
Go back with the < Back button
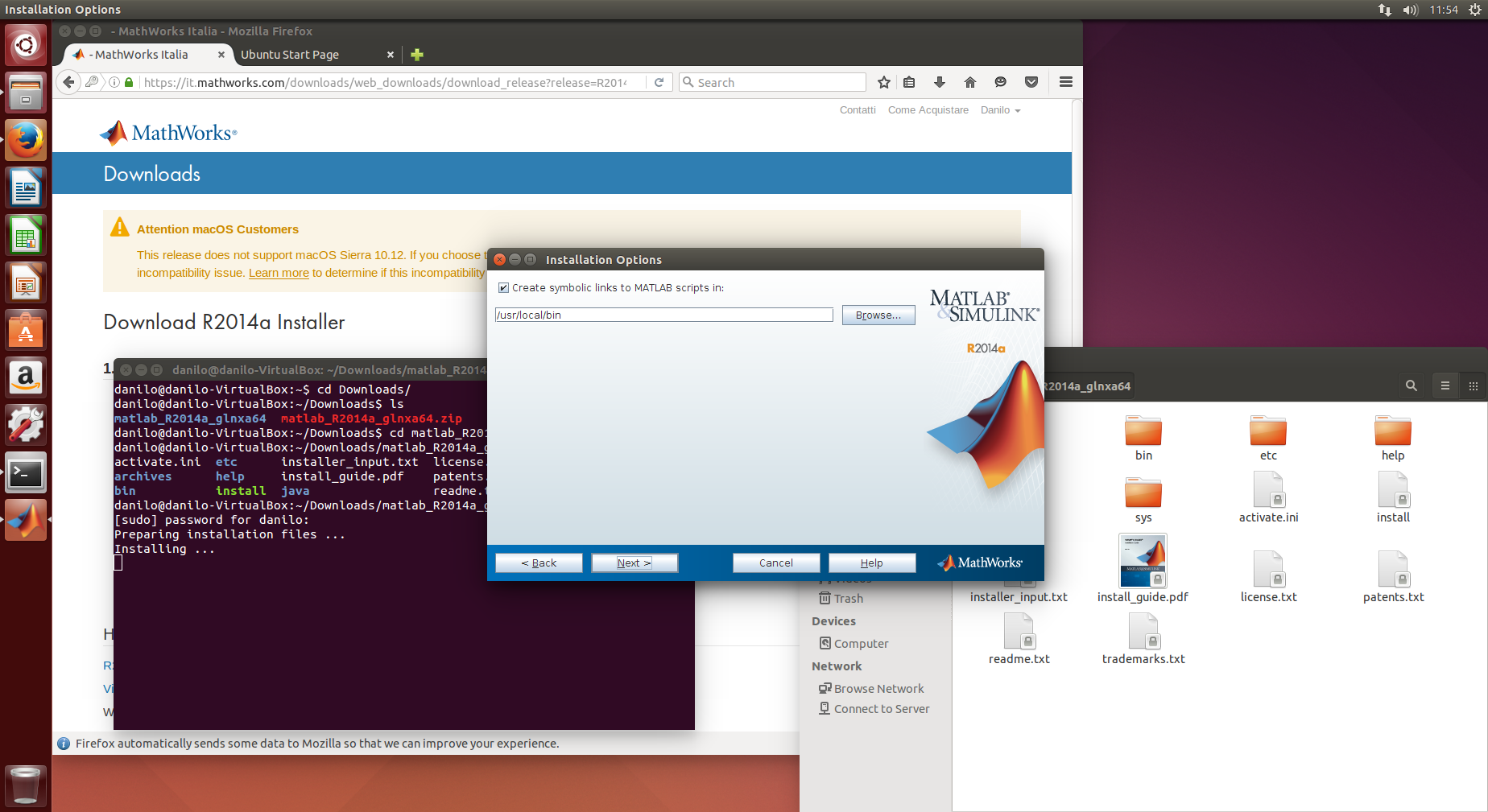539,563
